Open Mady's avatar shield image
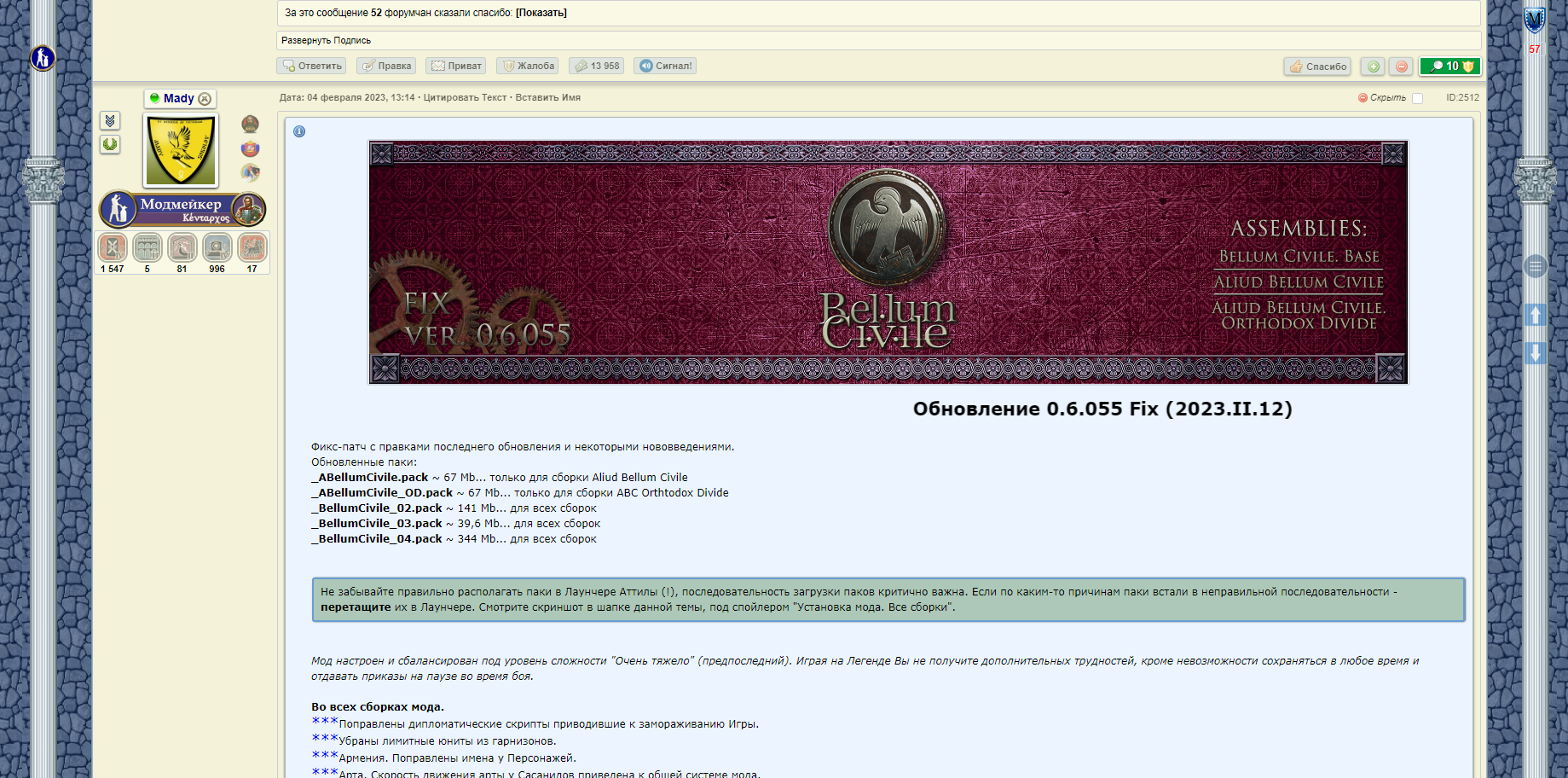 coord(182,150)
